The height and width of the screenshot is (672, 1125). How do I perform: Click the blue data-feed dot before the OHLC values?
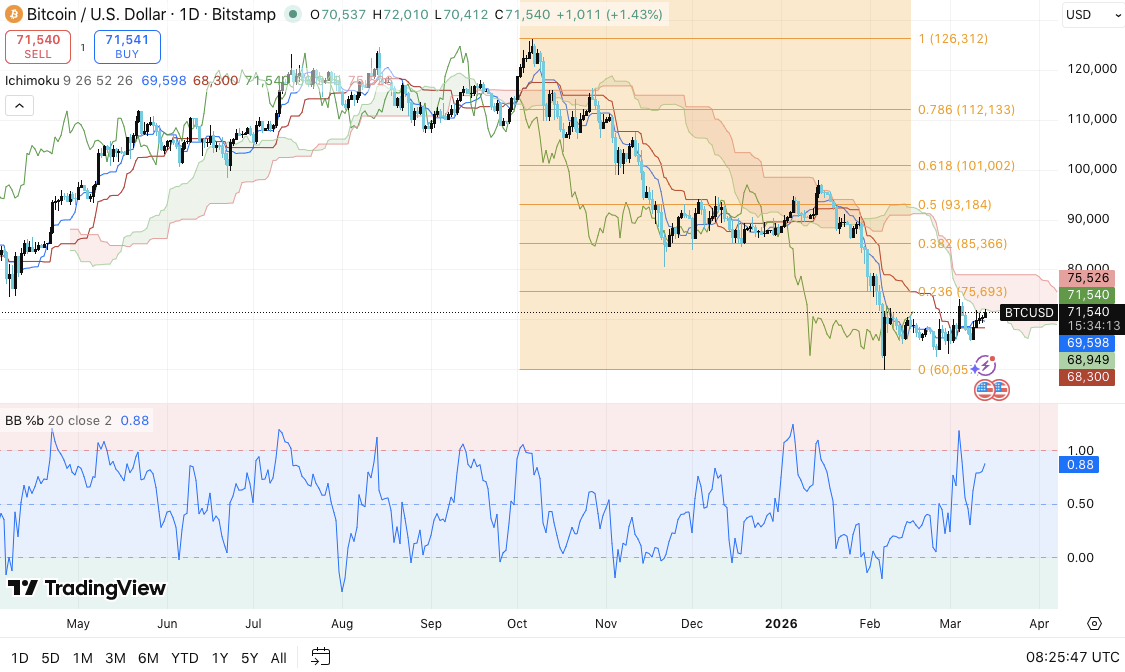pos(295,15)
